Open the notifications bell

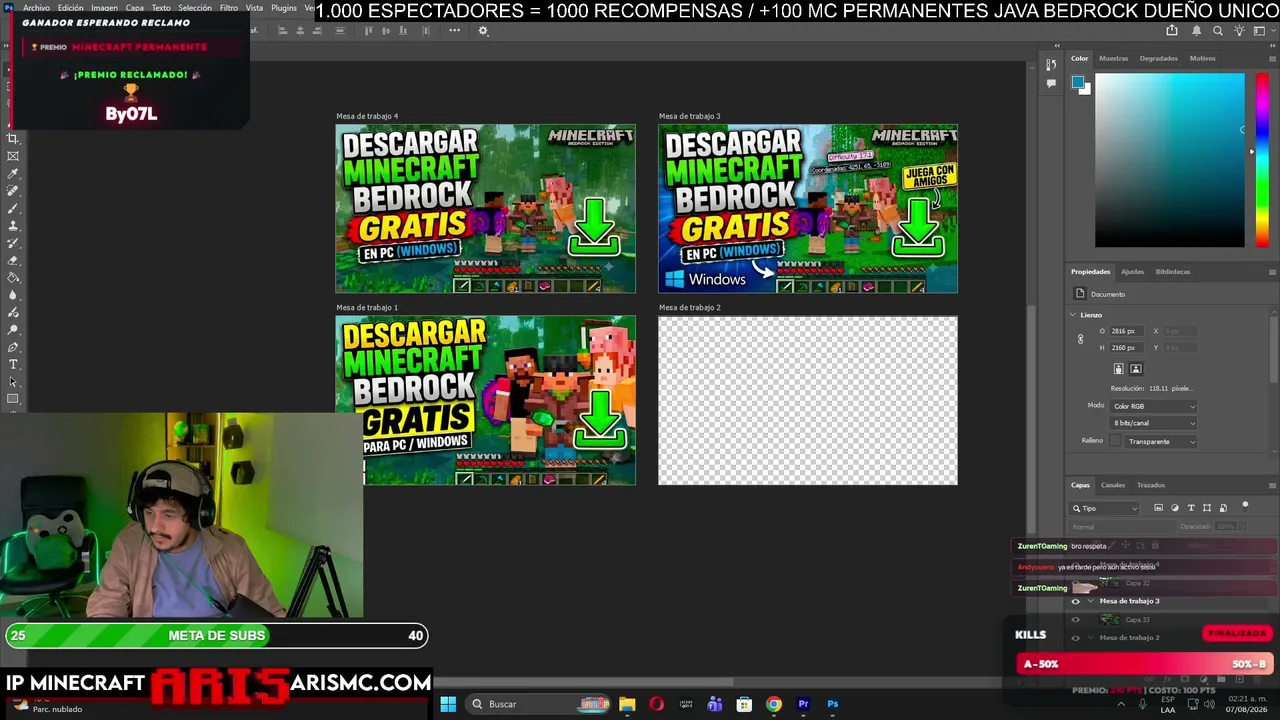1197,31
